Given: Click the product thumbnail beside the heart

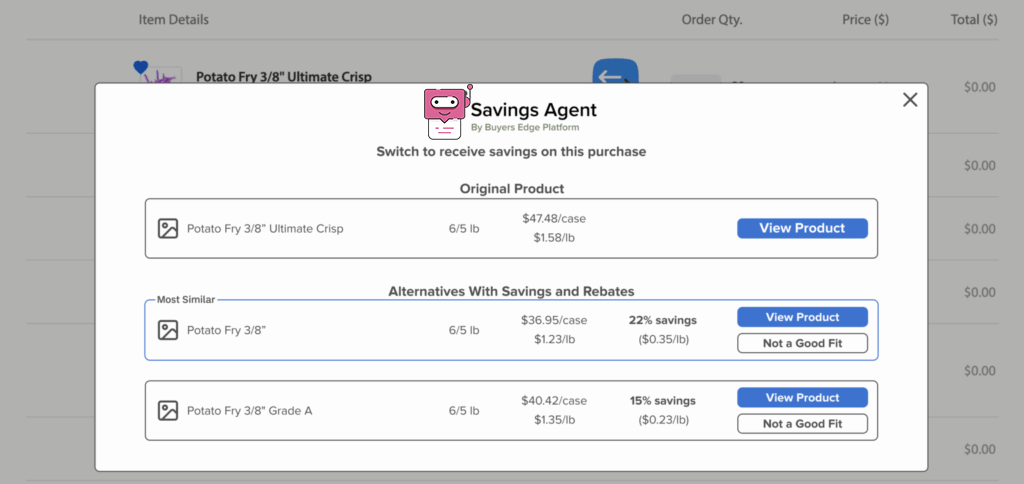Looking at the screenshot, I should (x=162, y=77).
